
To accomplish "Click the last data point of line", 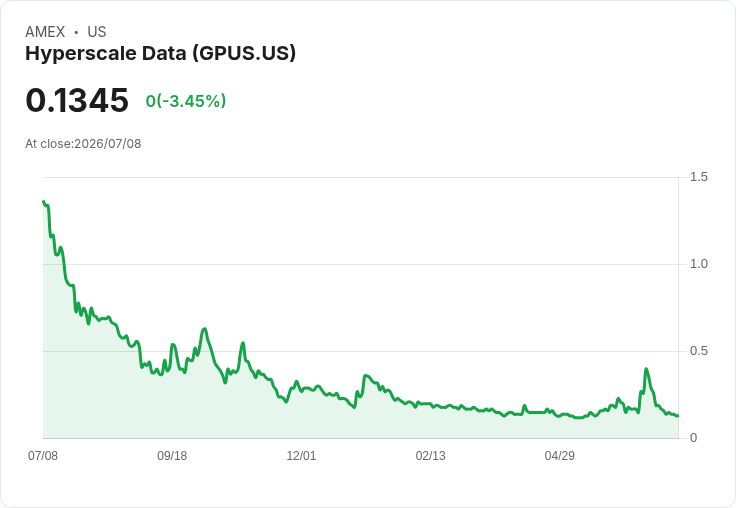I will click(677, 416).
